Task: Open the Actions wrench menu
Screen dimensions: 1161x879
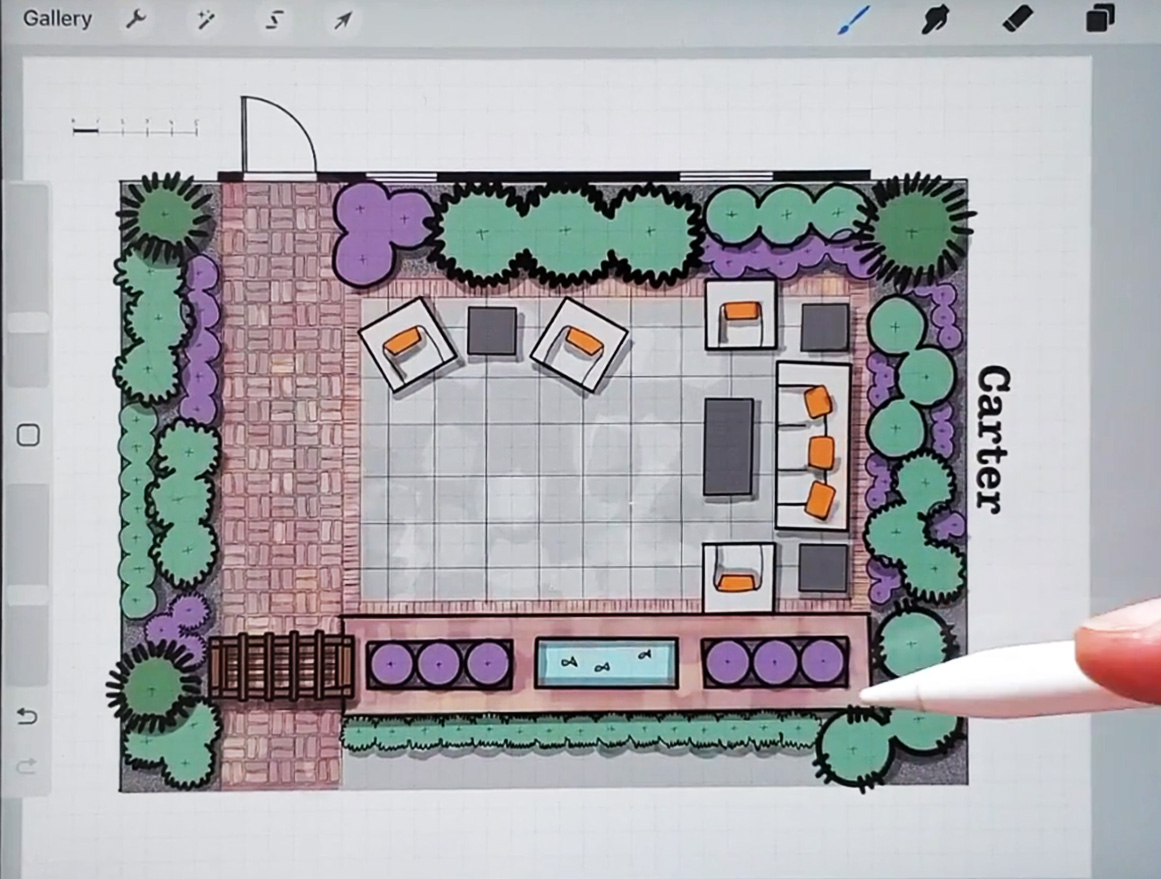Action: tap(138, 20)
